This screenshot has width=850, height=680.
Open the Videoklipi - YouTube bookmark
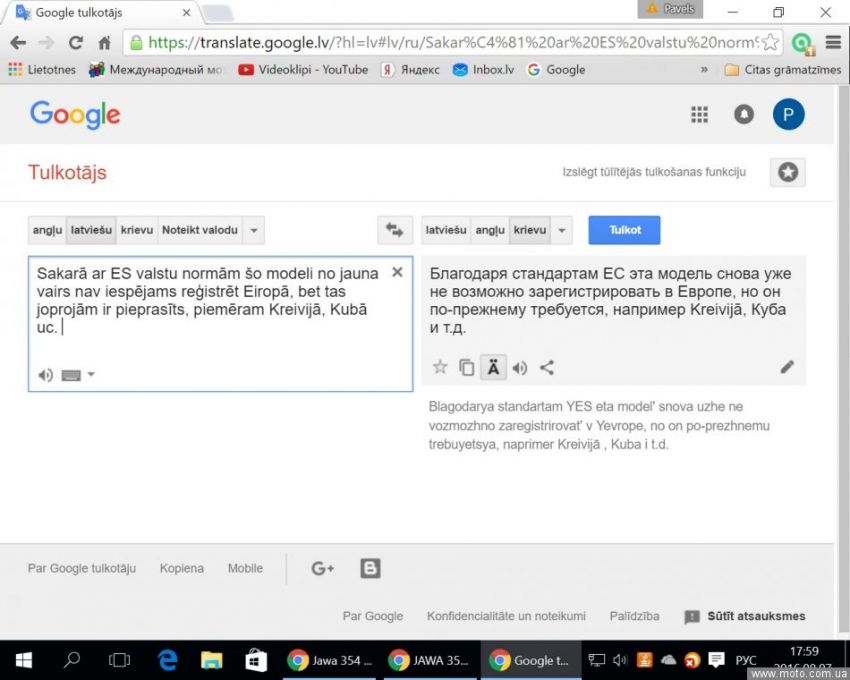[x=303, y=69]
